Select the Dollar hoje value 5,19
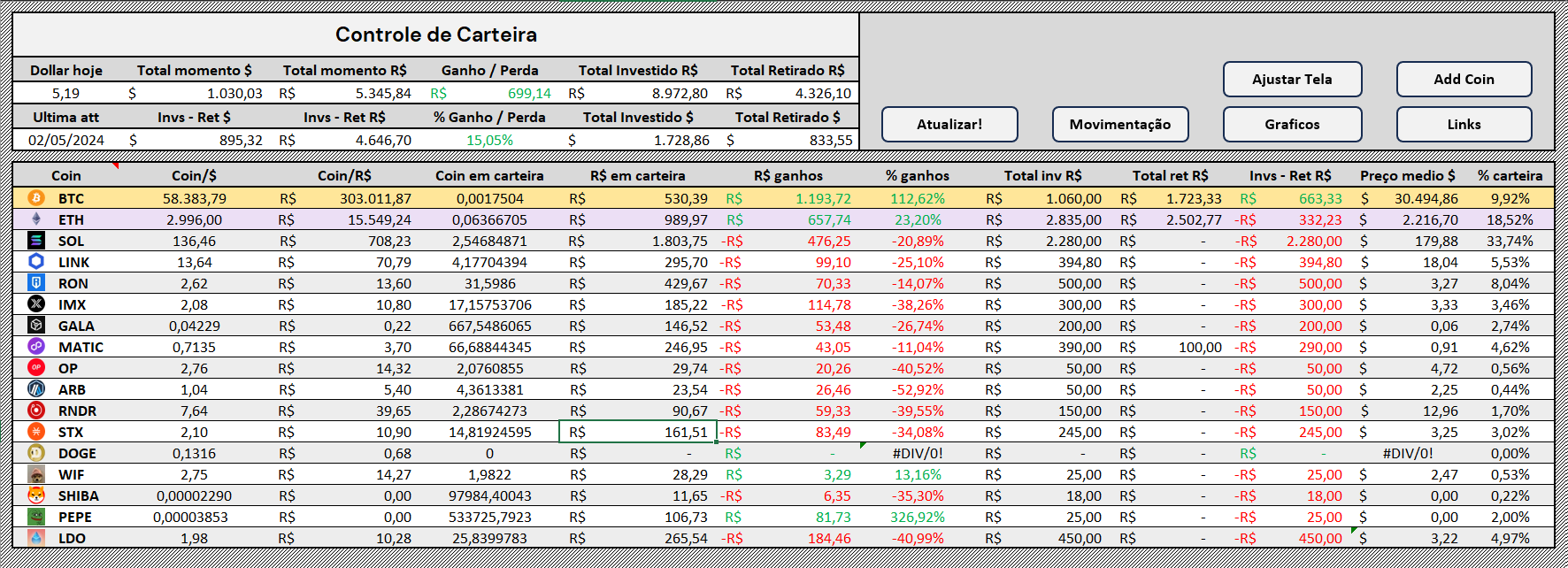The width and height of the screenshot is (1568, 568). (x=65, y=93)
